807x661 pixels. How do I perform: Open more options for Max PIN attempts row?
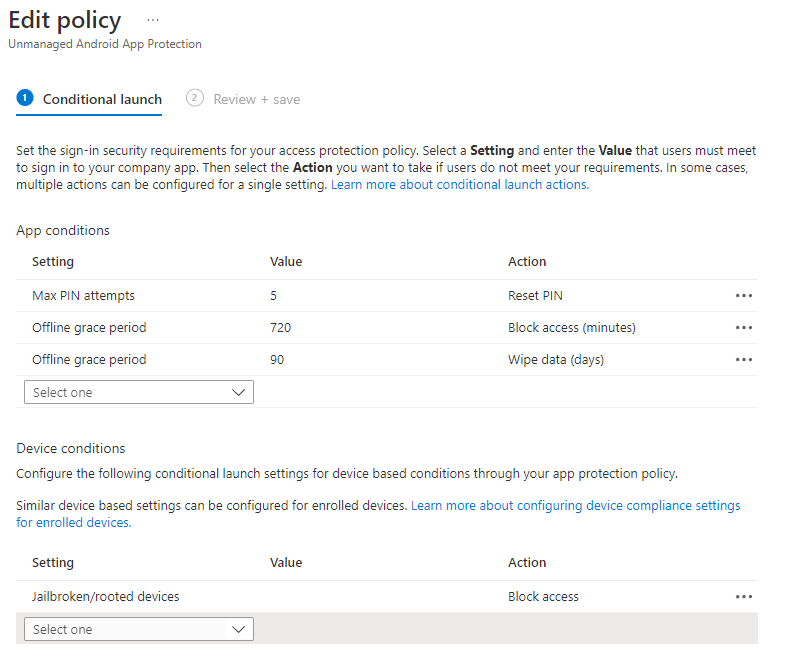[x=743, y=296]
